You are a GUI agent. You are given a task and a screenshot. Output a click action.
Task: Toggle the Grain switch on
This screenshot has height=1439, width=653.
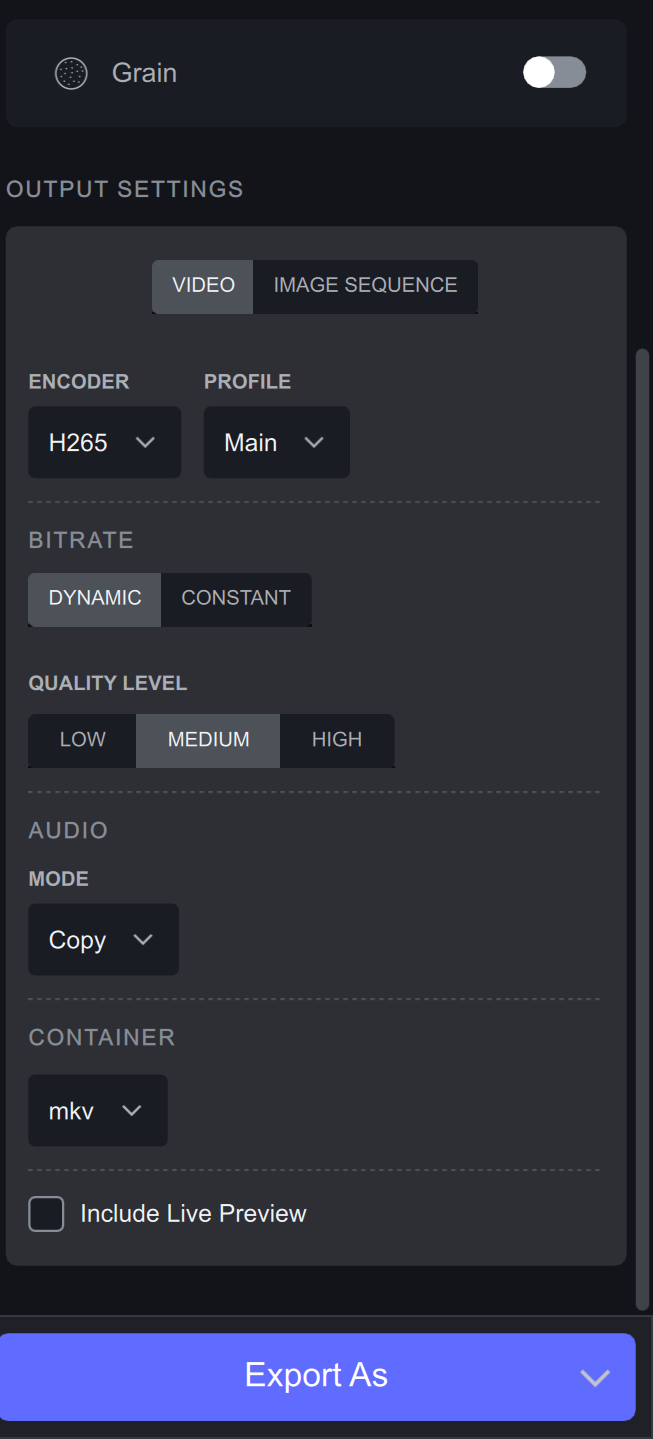tap(554, 72)
